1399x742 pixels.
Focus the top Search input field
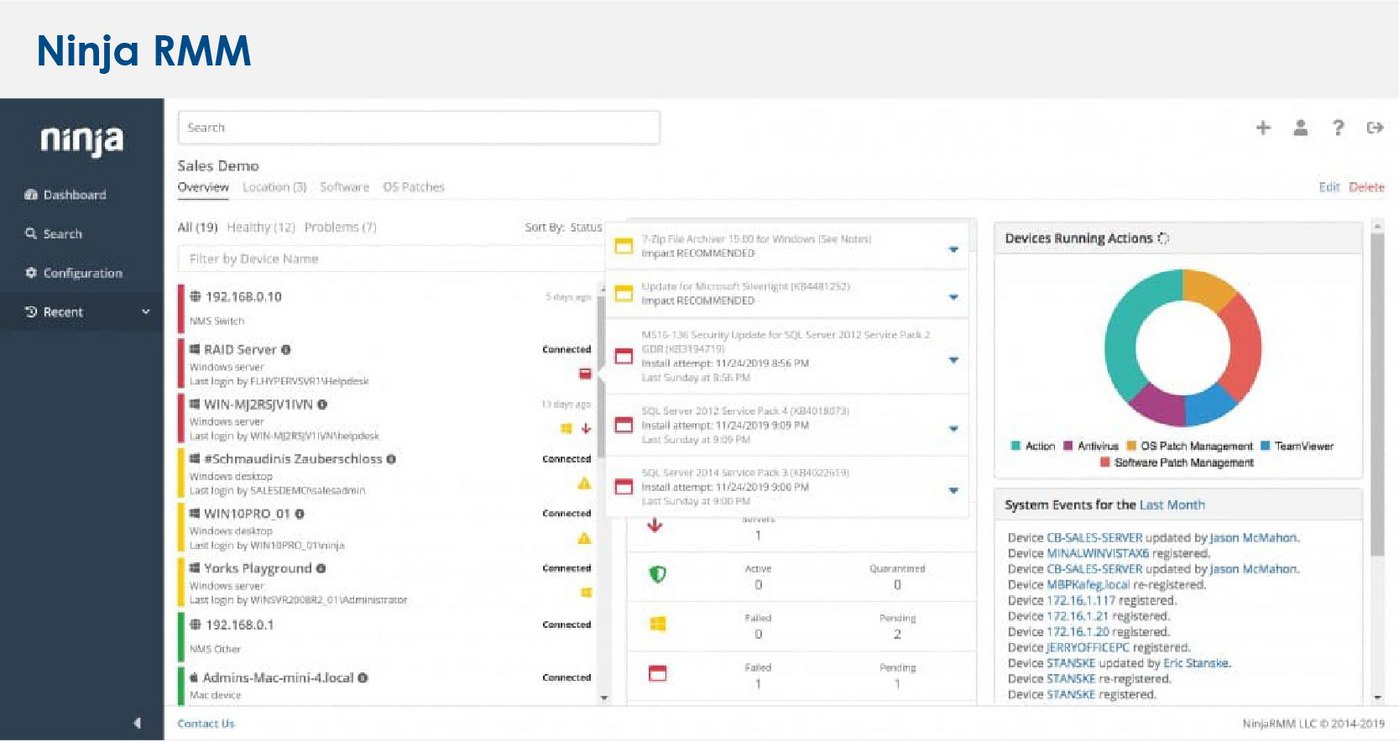coord(419,128)
